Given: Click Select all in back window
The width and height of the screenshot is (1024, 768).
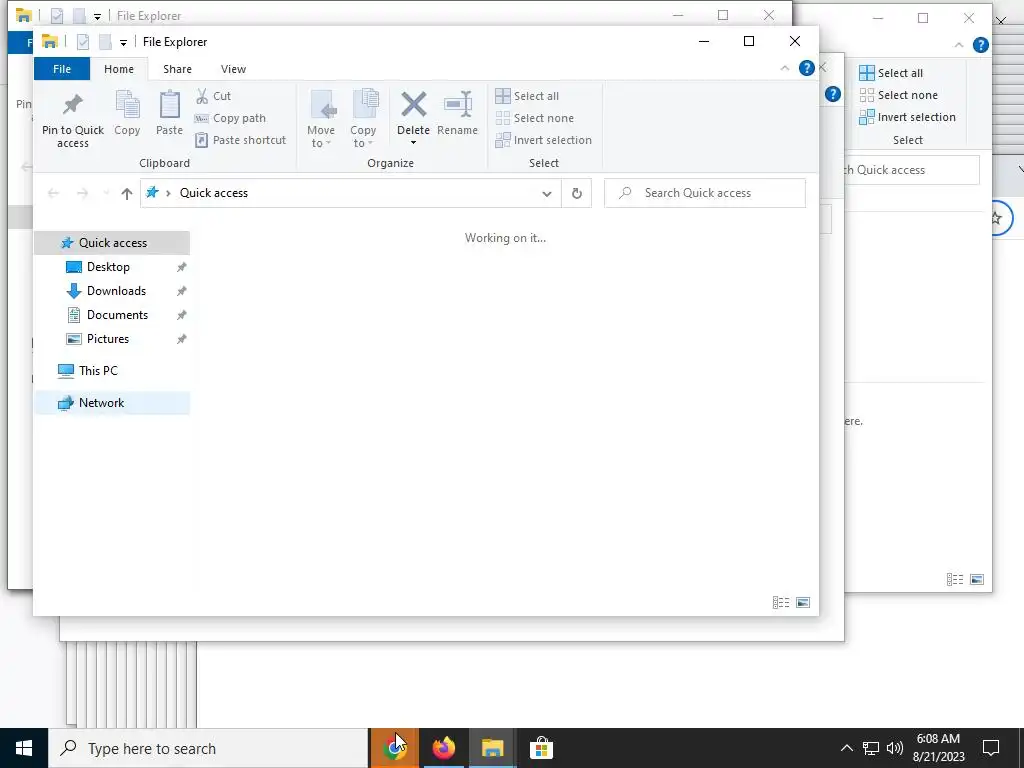Looking at the screenshot, I should tap(891, 73).
